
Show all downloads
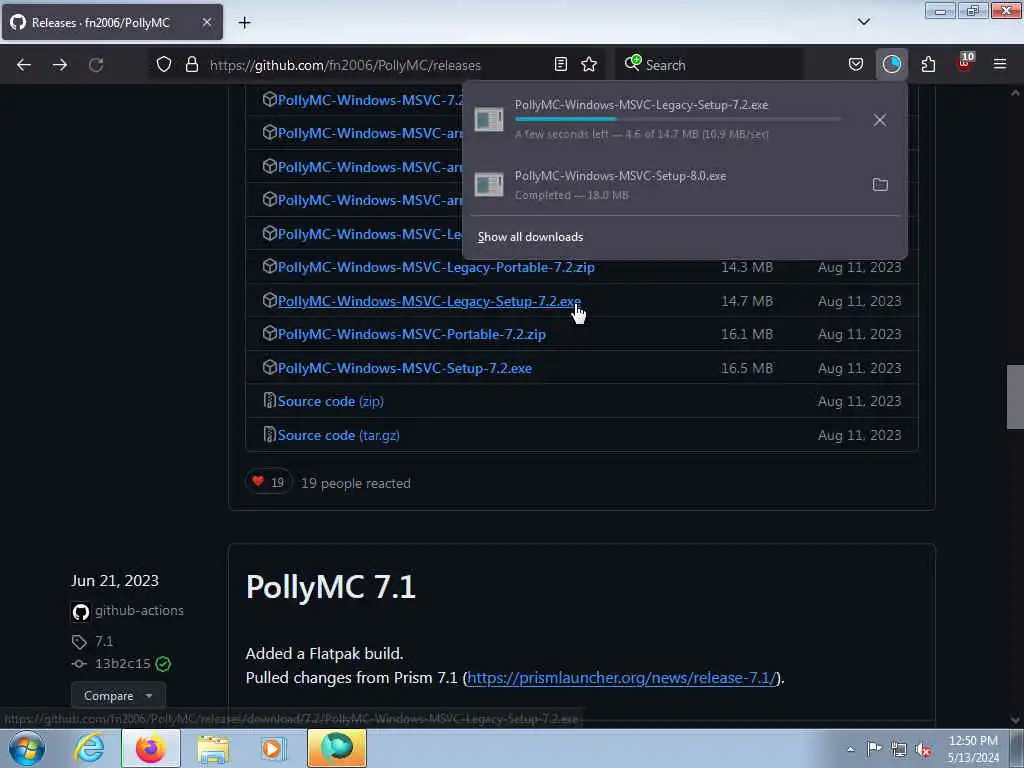[530, 237]
